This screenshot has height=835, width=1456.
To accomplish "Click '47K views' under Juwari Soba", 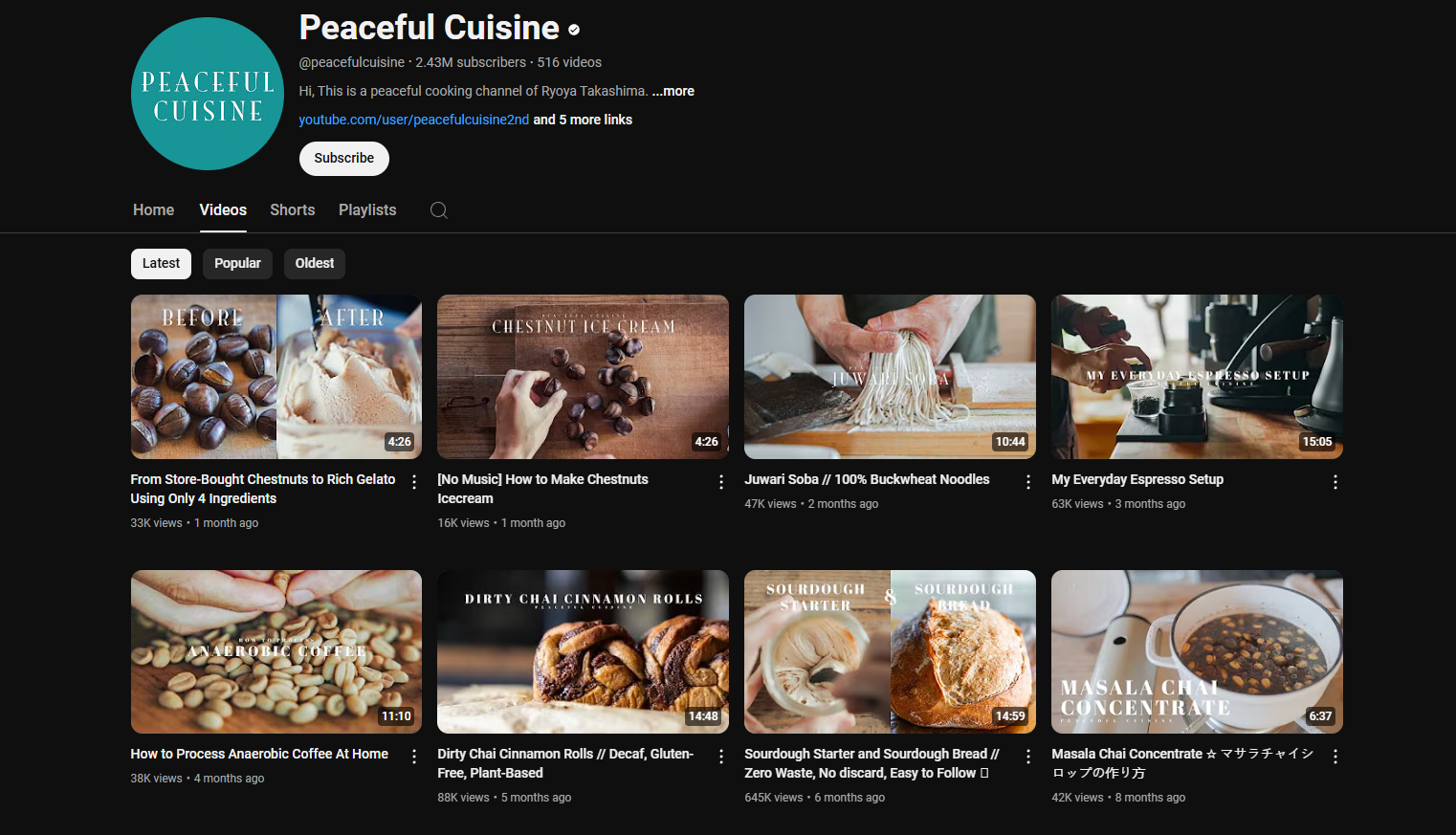I will pos(770,504).
